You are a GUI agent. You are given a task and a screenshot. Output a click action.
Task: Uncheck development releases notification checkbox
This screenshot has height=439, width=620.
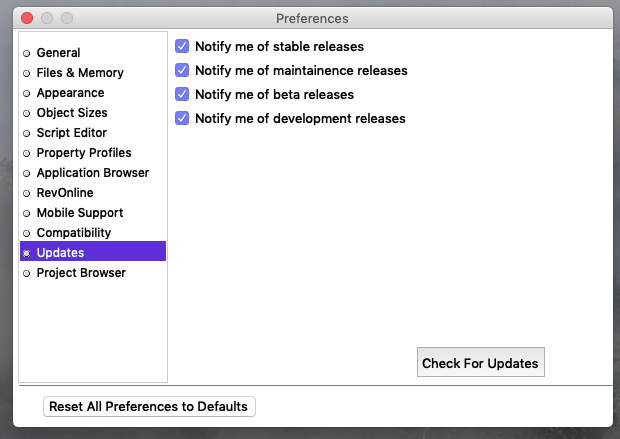(x=182, y=118)
